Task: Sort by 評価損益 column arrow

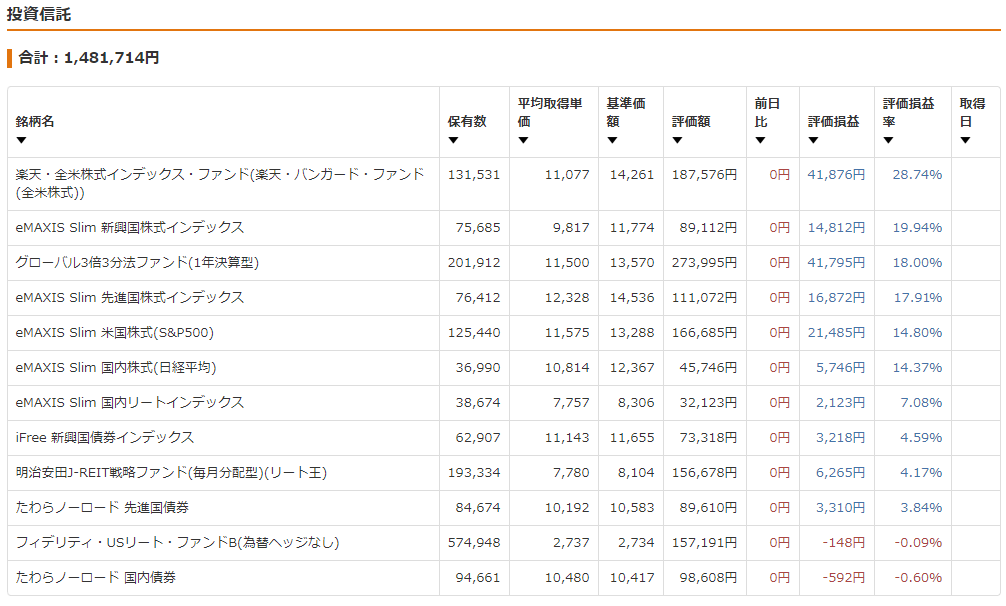Action: coord(814,140)
